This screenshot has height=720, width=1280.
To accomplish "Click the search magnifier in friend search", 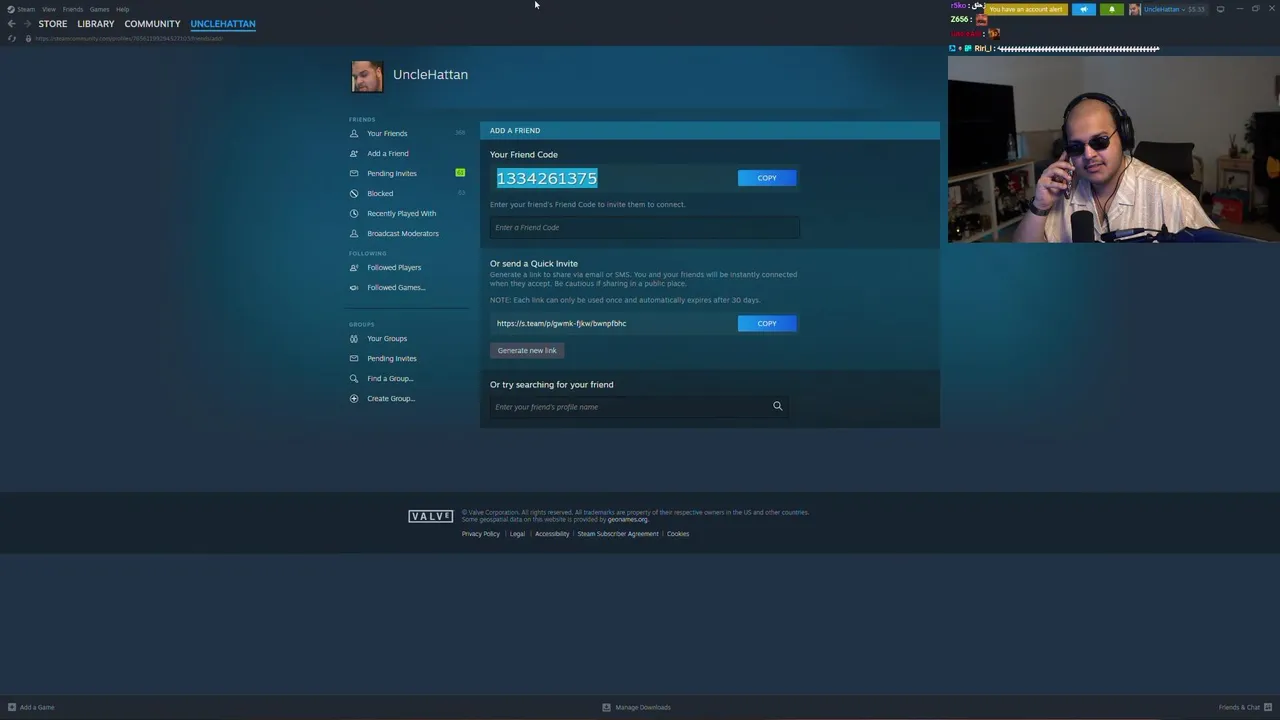I will (x=777, y=406).
